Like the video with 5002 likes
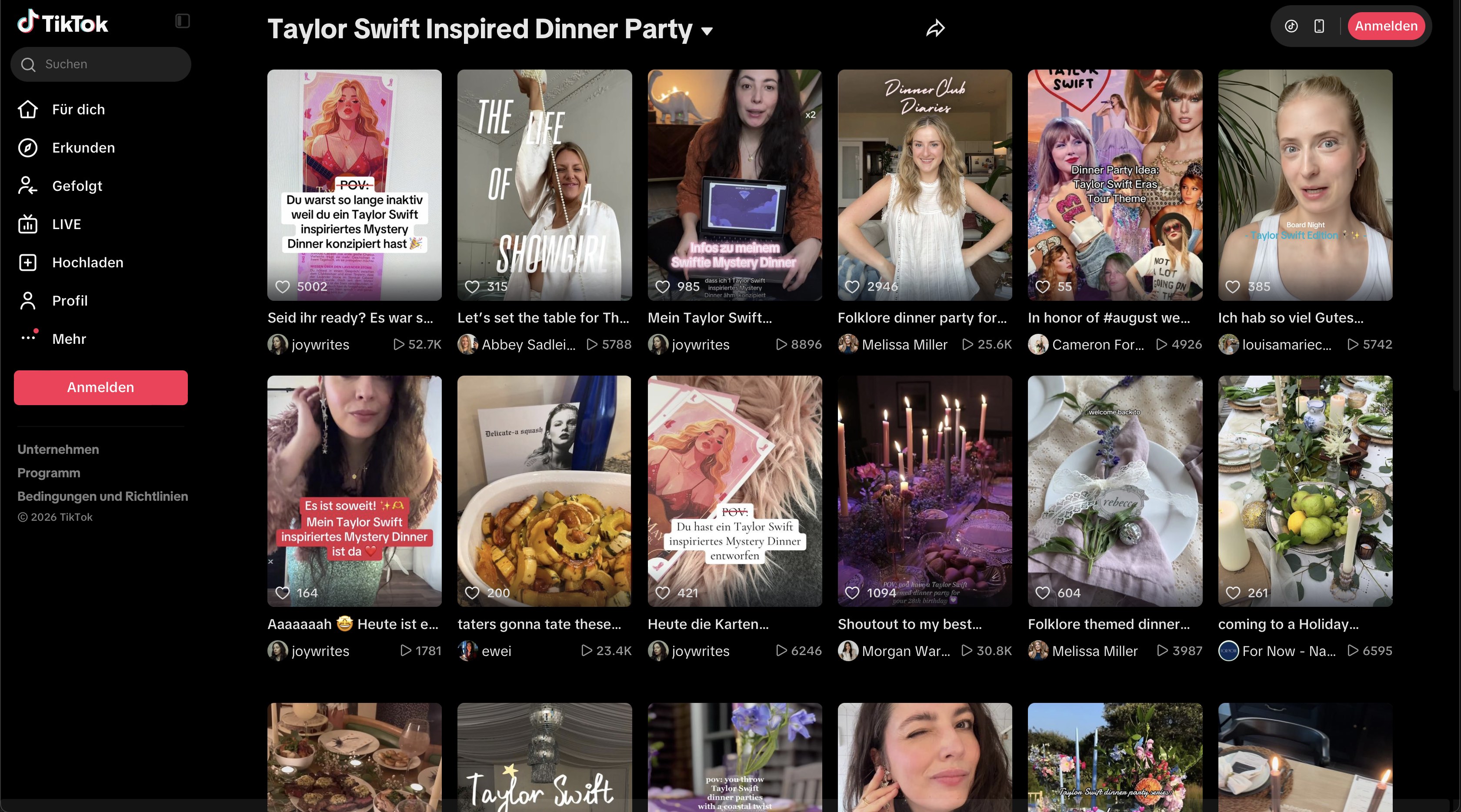Image resolution: width=1461 pixels, height=812 pixels. pos(283,286)
